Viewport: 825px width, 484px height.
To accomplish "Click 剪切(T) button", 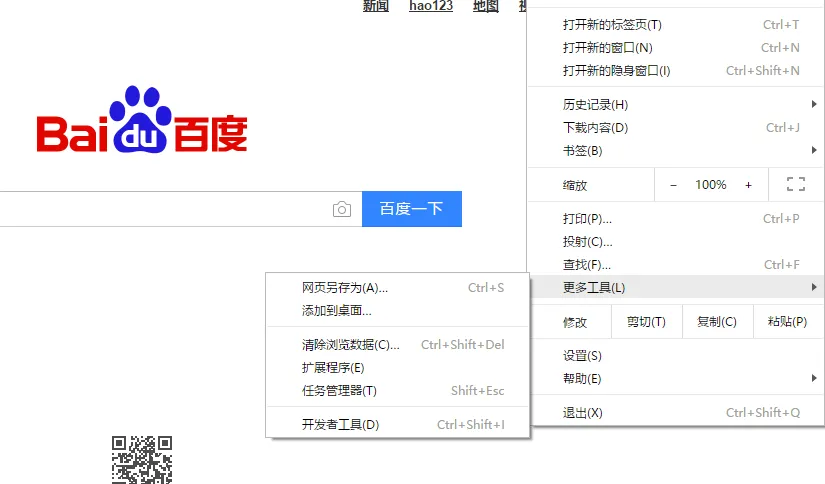I will (x=647, y=321).
